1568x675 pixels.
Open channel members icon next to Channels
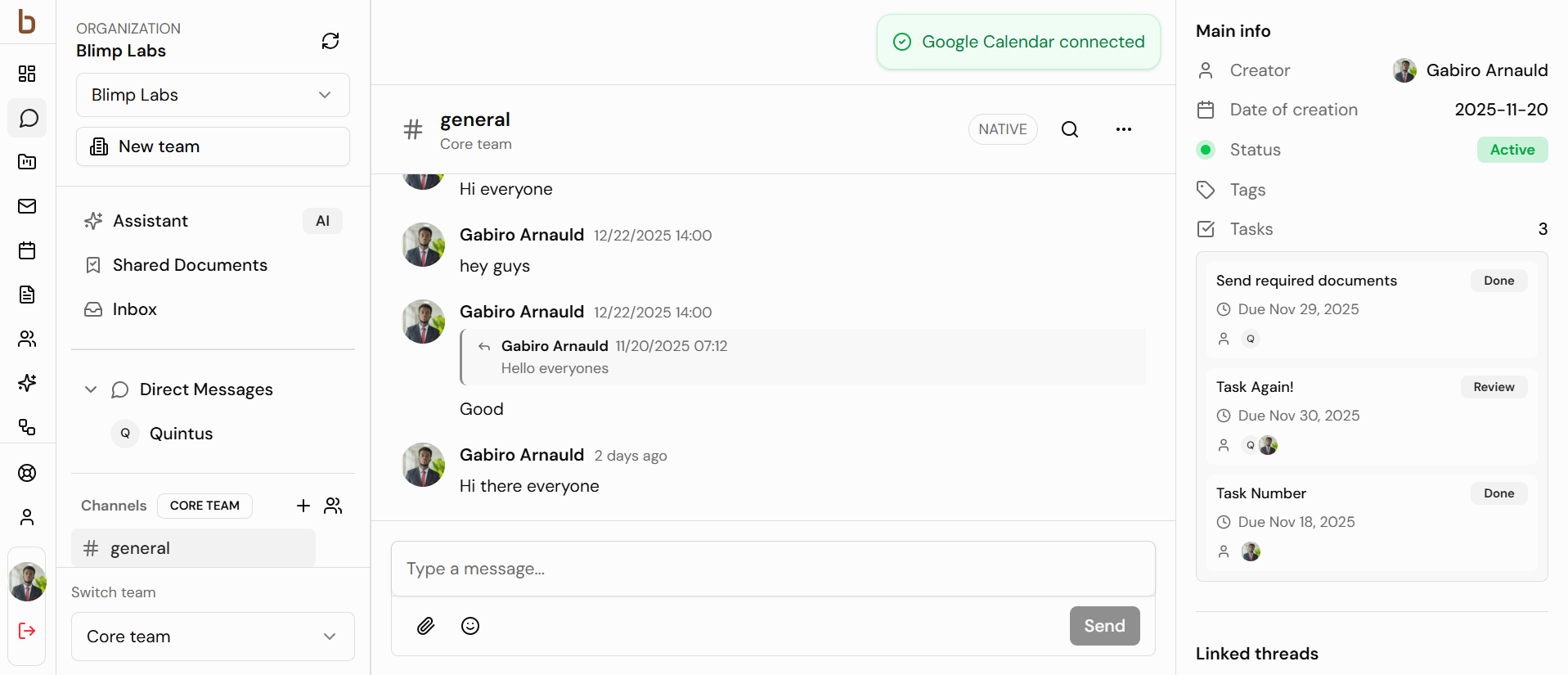click(x=333, y=506)
